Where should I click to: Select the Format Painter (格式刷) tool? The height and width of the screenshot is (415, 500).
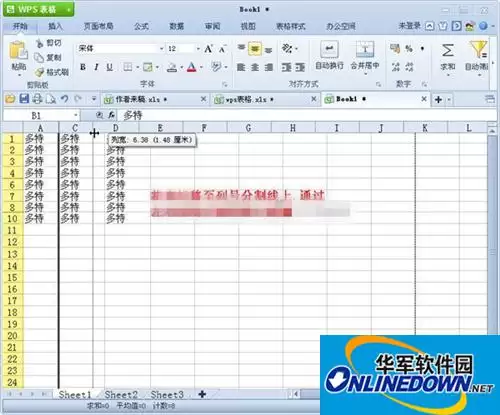point(52,72)
